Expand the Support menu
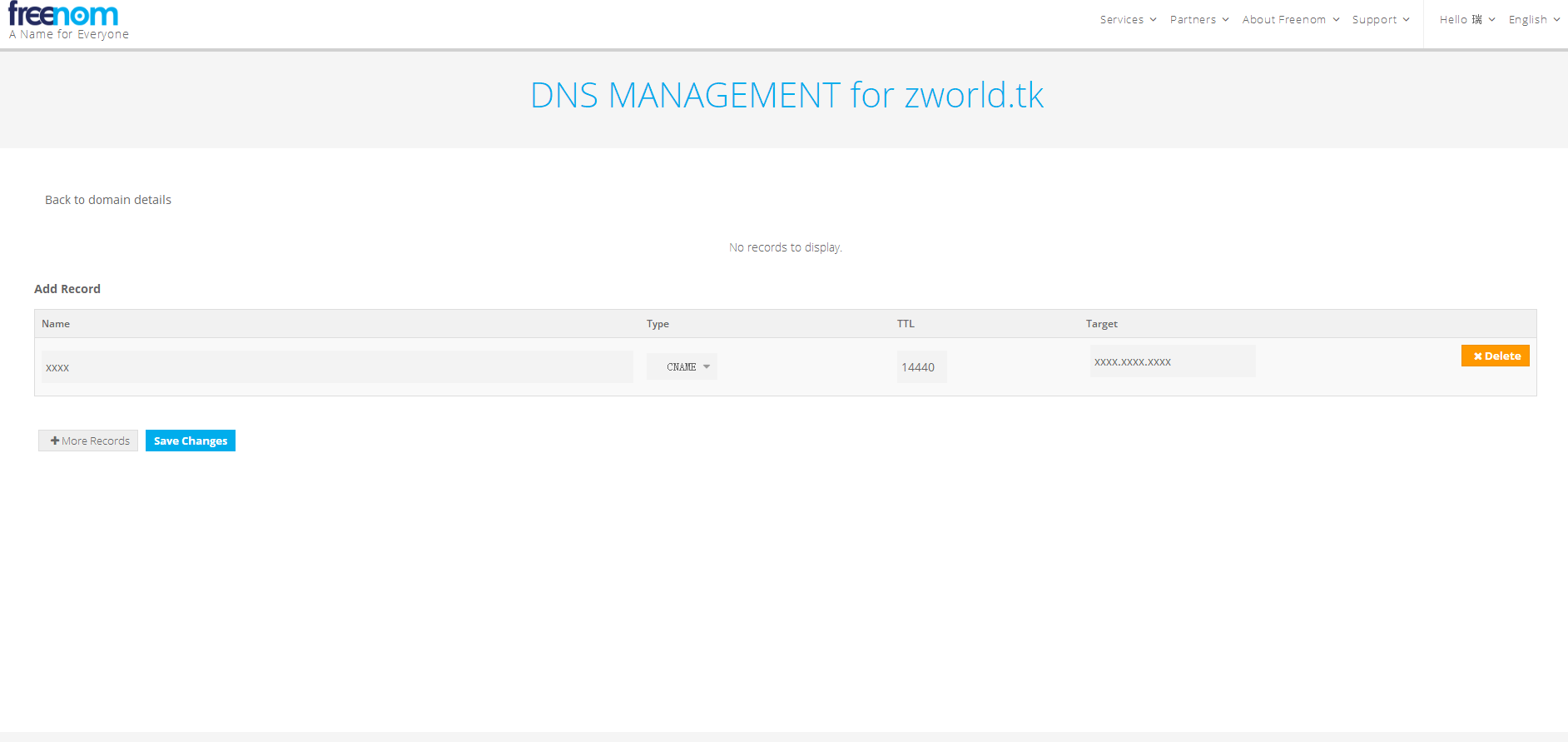The image size is (1568, 742). click(1380, 19)
